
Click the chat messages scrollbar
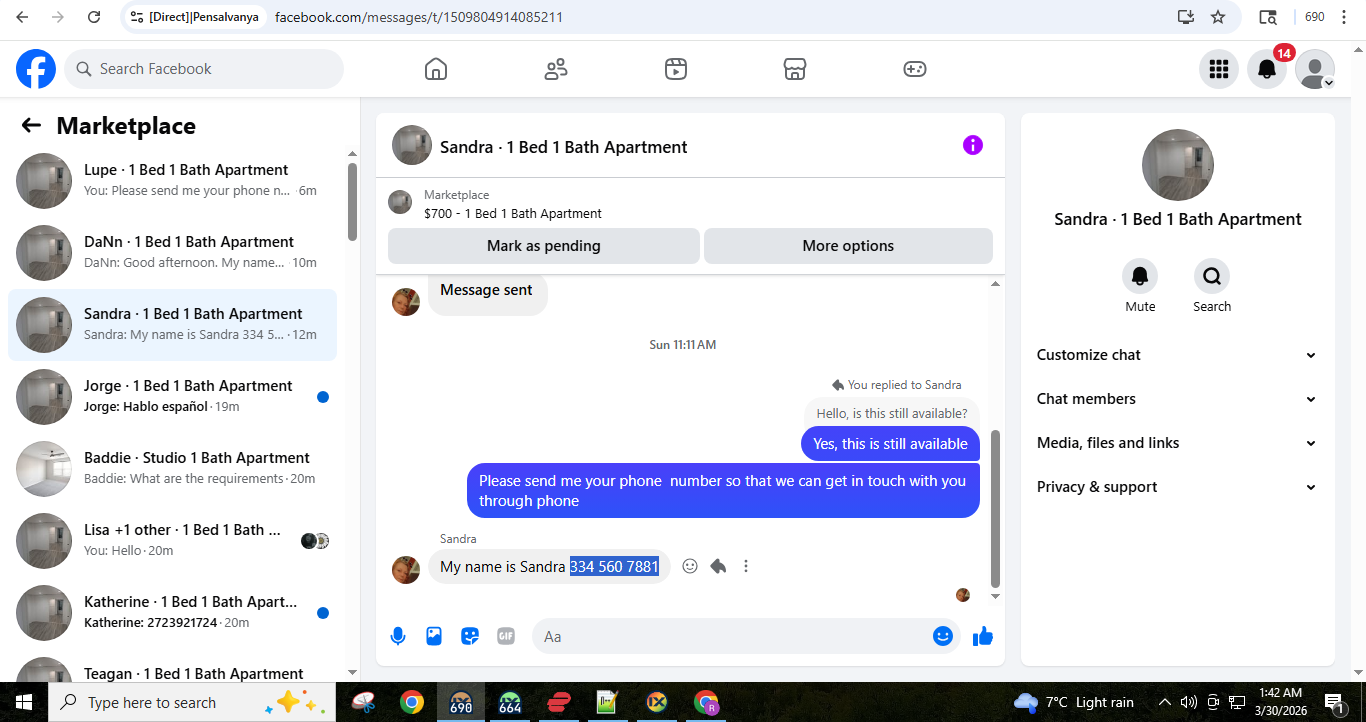point(995,508)
